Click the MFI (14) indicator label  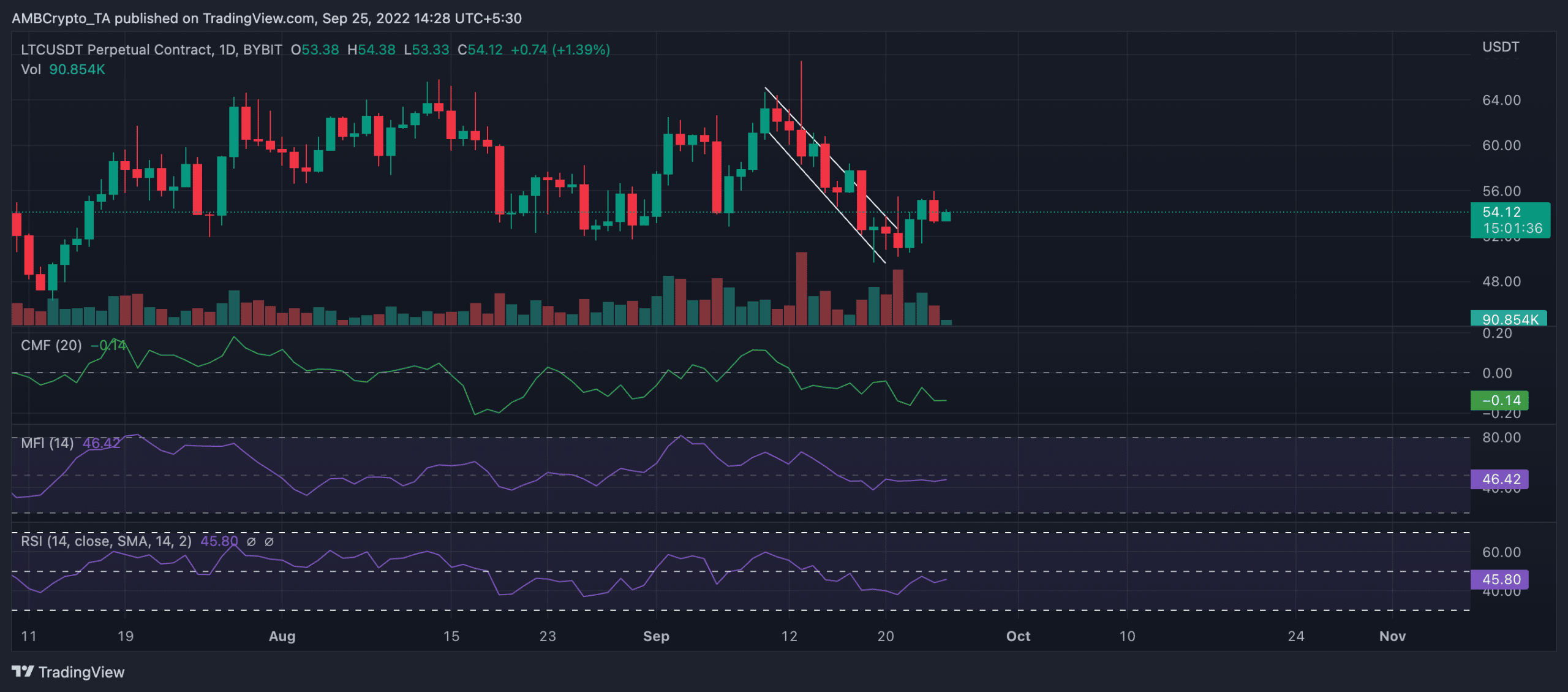coord(47,443)
